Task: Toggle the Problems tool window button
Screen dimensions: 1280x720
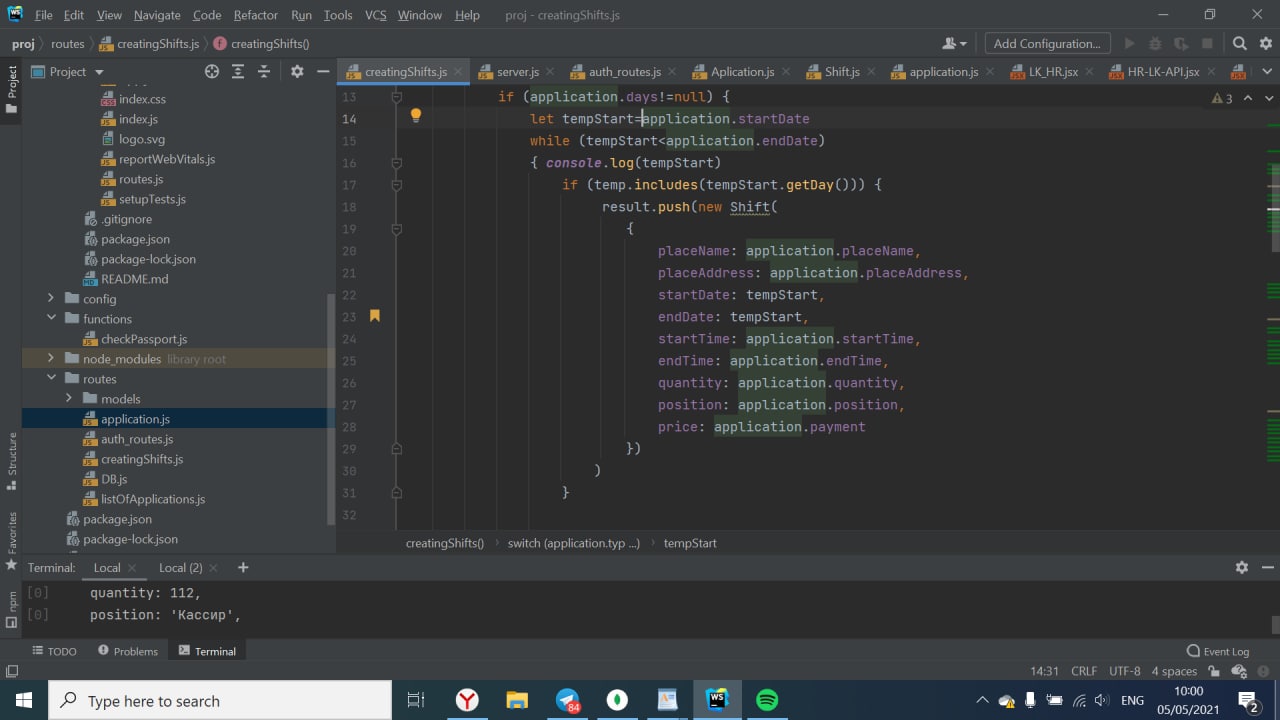Action: tap(128, 651)
